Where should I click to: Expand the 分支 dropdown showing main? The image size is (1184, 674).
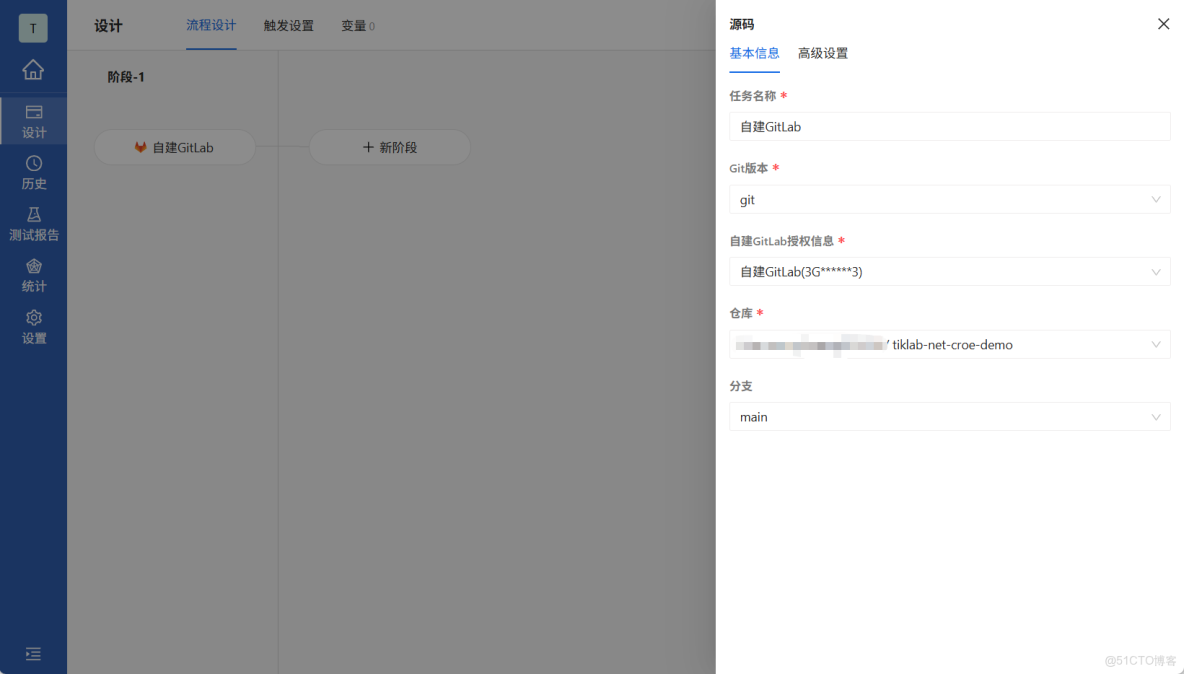pyautogui.click(x=949, y=417)
